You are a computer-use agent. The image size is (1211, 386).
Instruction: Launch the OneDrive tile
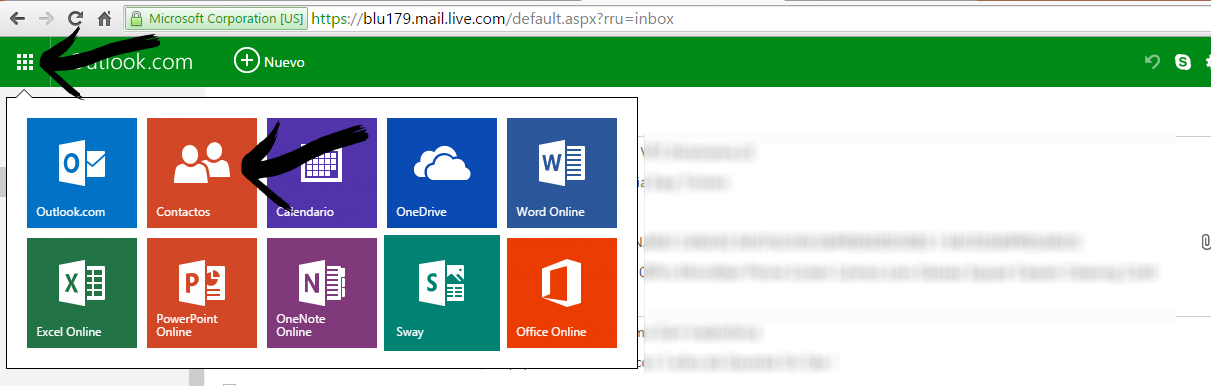pos(442,173)
